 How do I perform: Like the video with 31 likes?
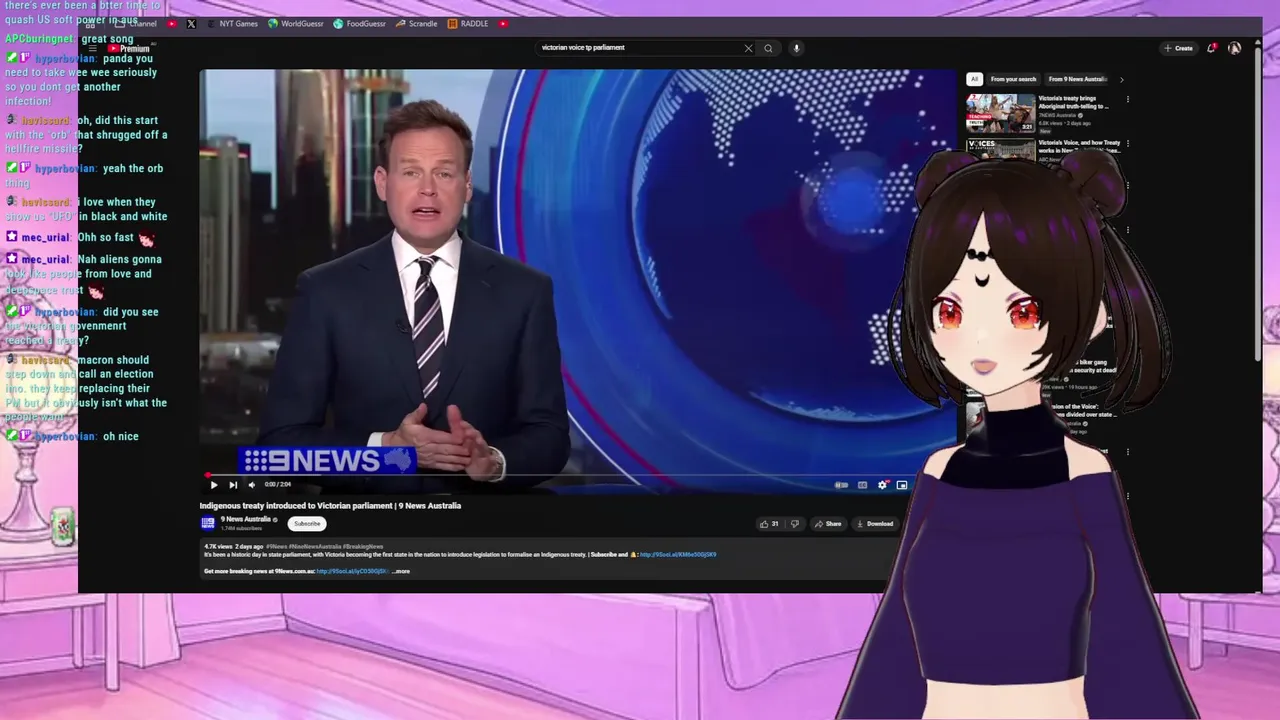click(x=768, y=524)
